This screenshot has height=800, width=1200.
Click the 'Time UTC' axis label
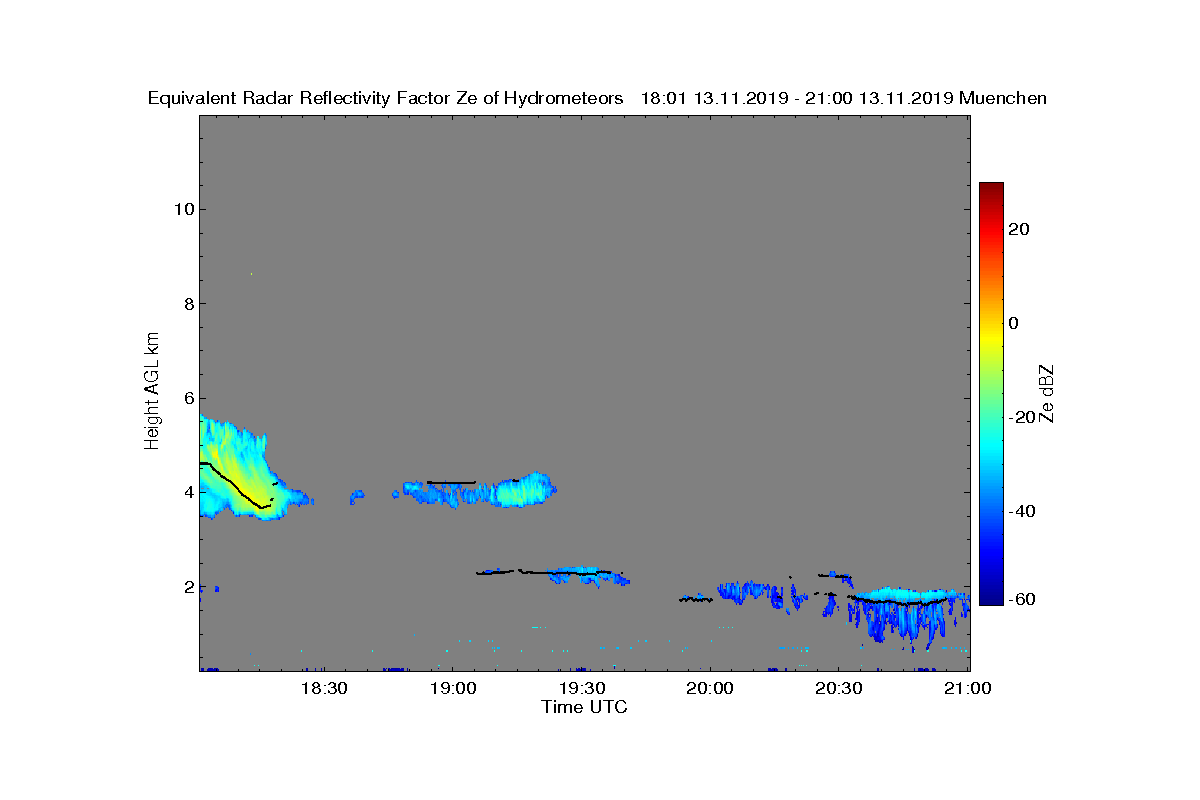tap(585, 707)
